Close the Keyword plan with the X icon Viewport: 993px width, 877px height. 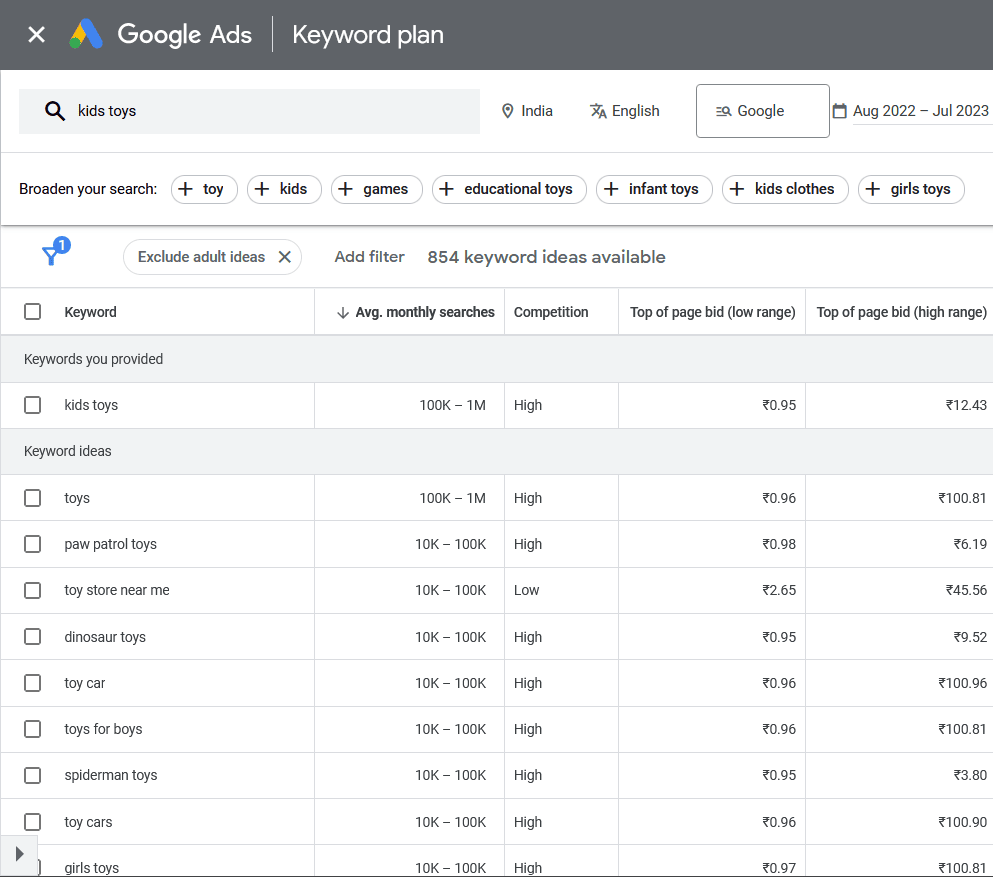coord(36,35)
